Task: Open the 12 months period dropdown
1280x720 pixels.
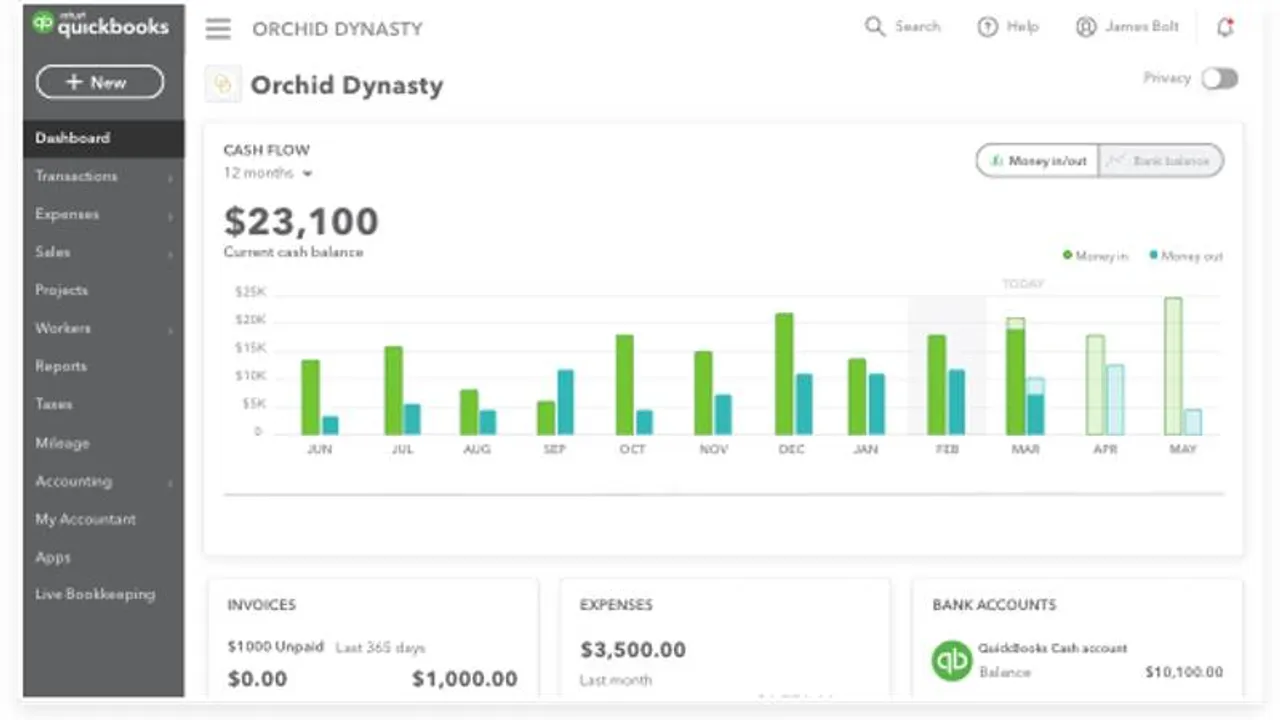Action: (x=268, y=173)
